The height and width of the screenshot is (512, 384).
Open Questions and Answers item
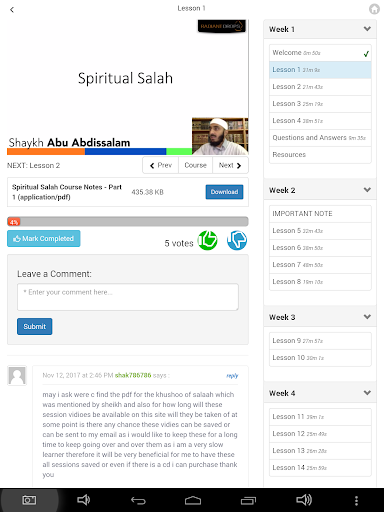point(320,138)
